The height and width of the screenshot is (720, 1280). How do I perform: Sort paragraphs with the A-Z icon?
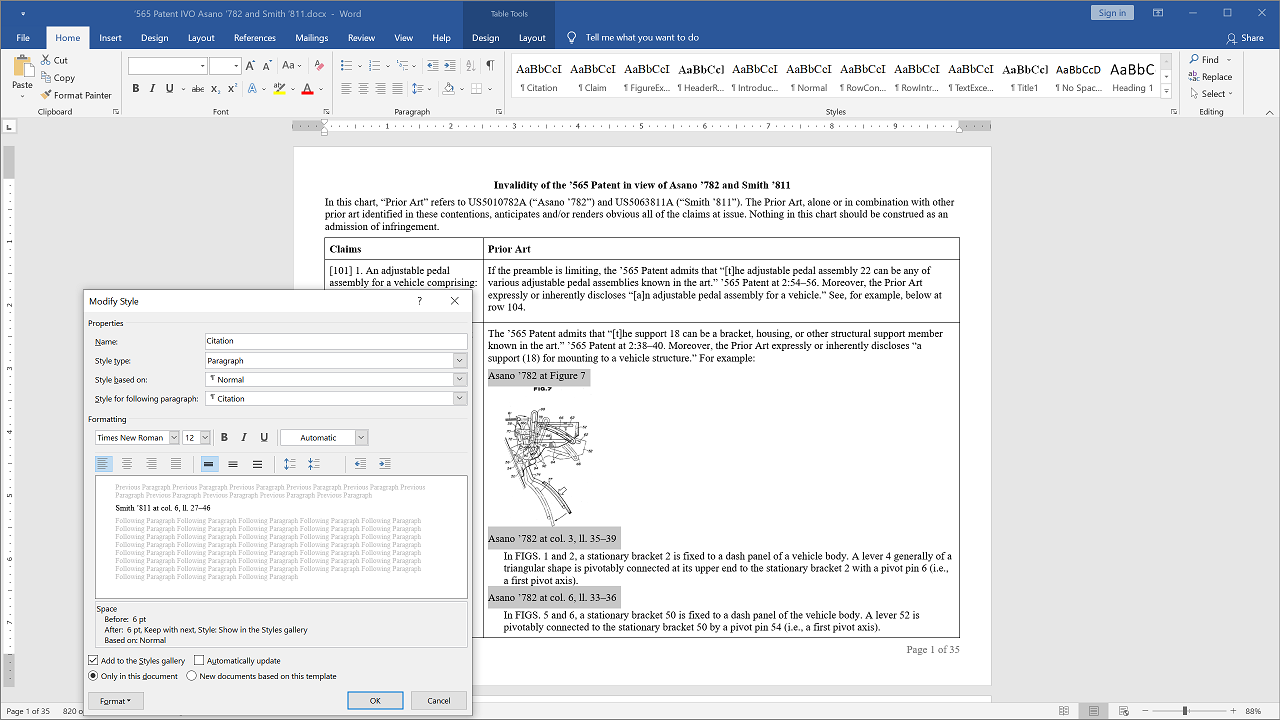[471, 66]
